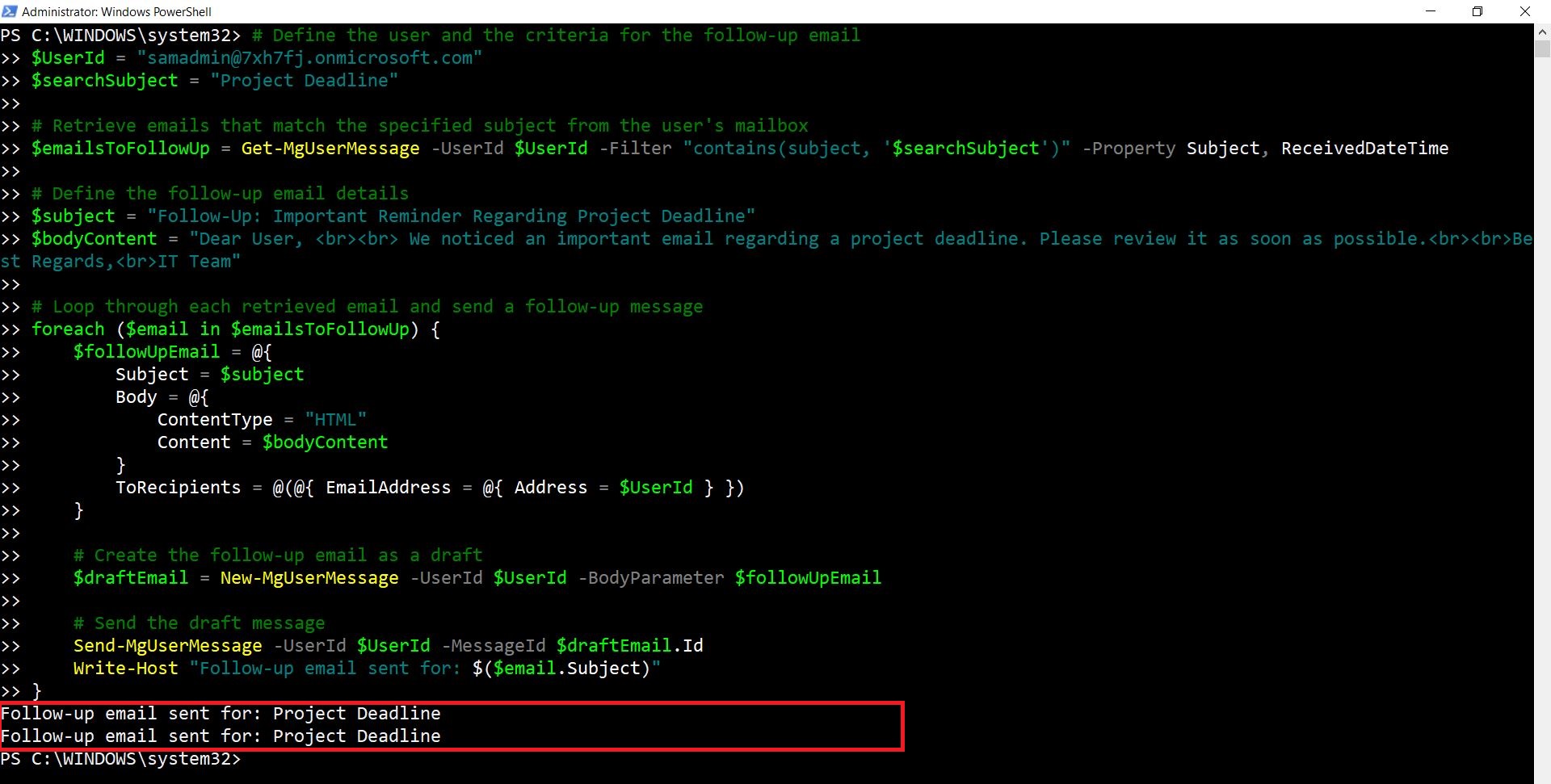Click the vertical scrollbar thumb

[x=1542, y=48]
